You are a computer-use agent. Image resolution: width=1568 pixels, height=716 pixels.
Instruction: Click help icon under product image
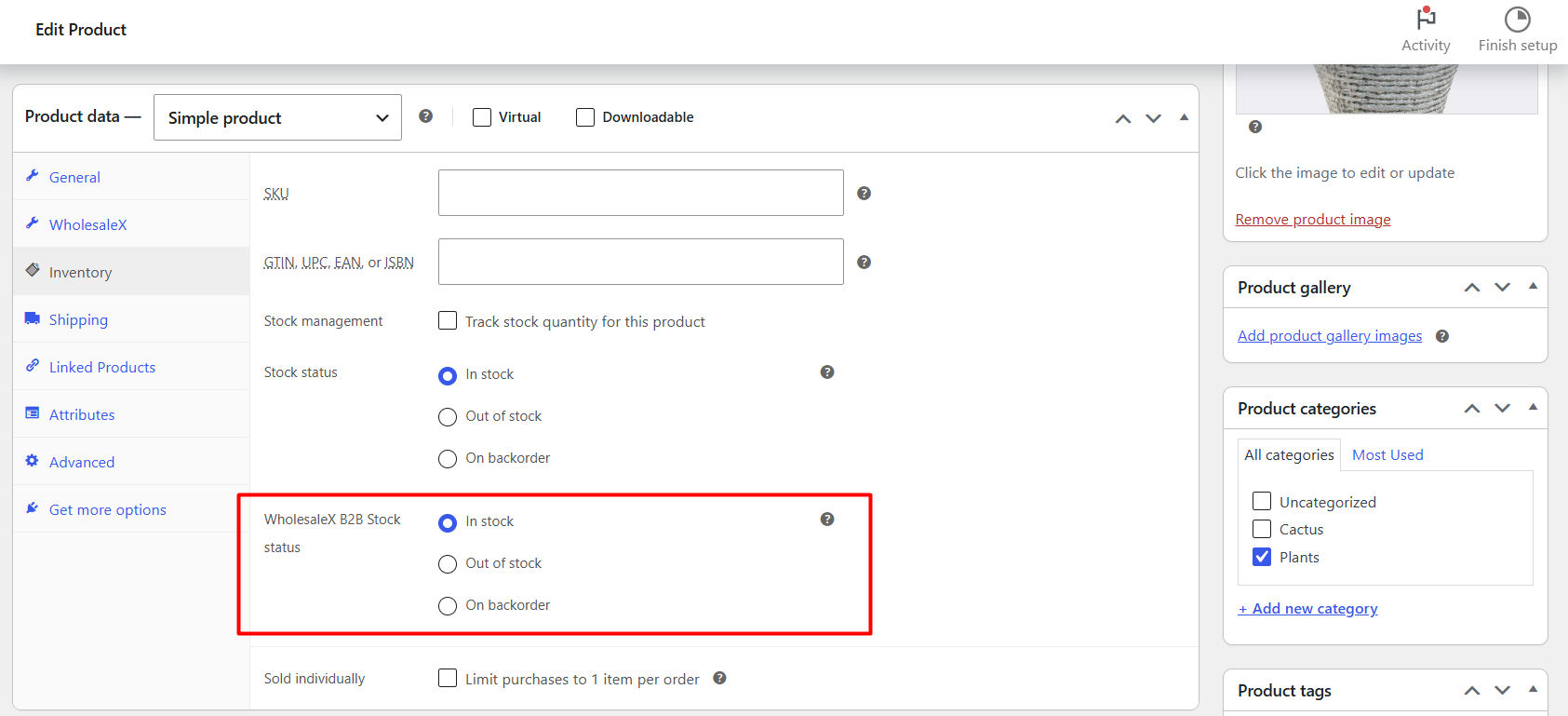tap(1255, 127)
